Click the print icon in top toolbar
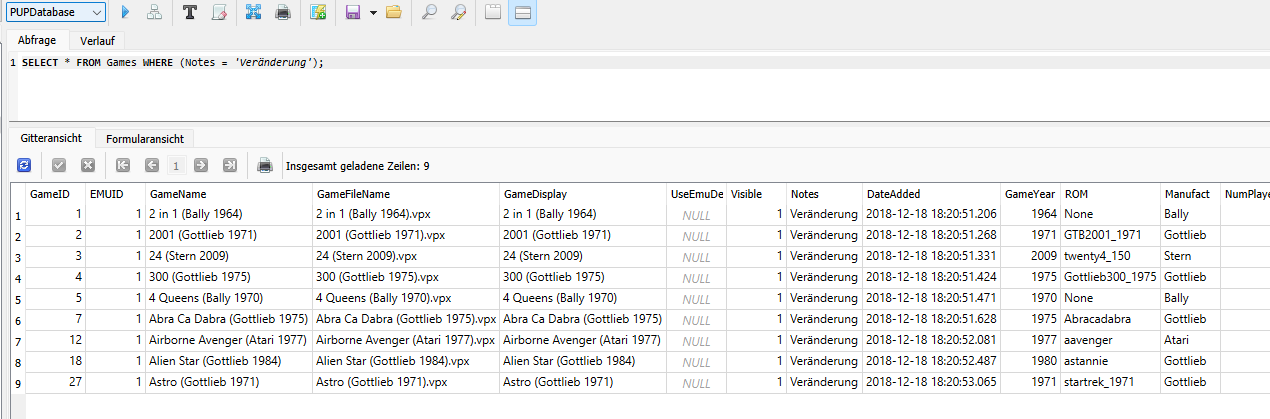The height and width of the screenshot is (419, 1270). (283, 12)
